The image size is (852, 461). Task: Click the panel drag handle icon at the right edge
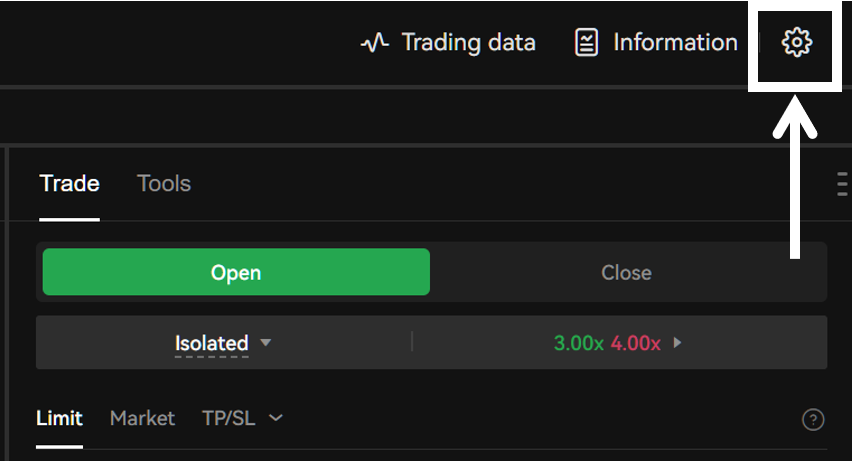842,184
